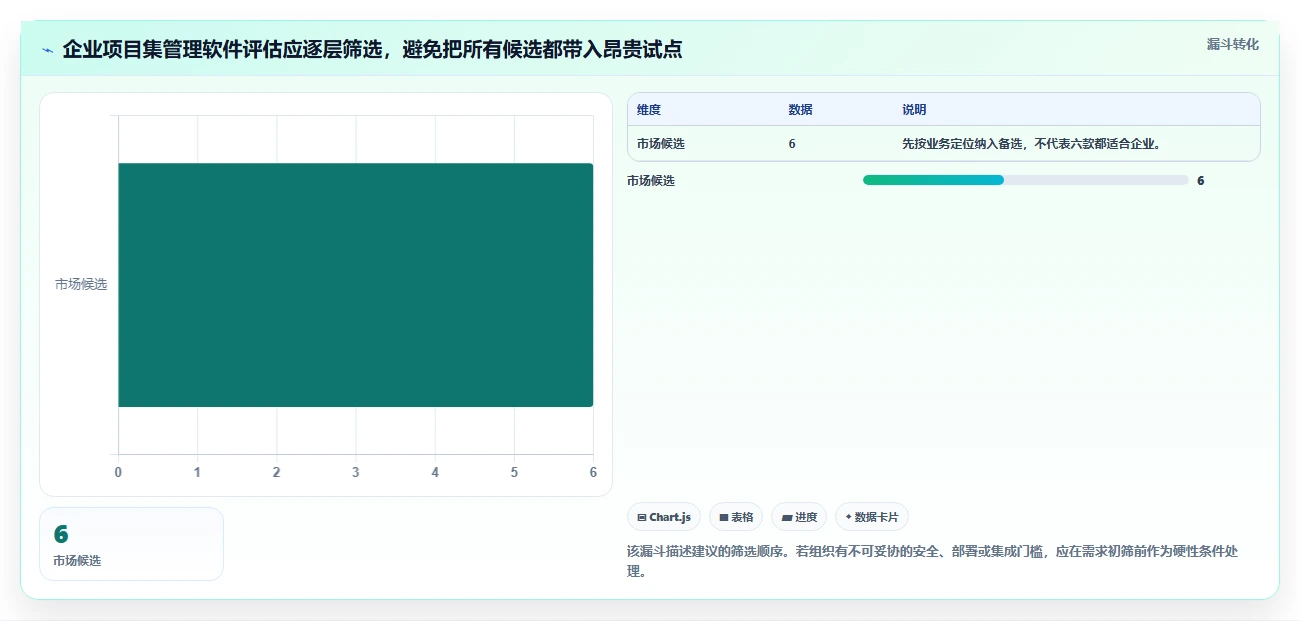Select the 表格 tag

coord(736,517)
